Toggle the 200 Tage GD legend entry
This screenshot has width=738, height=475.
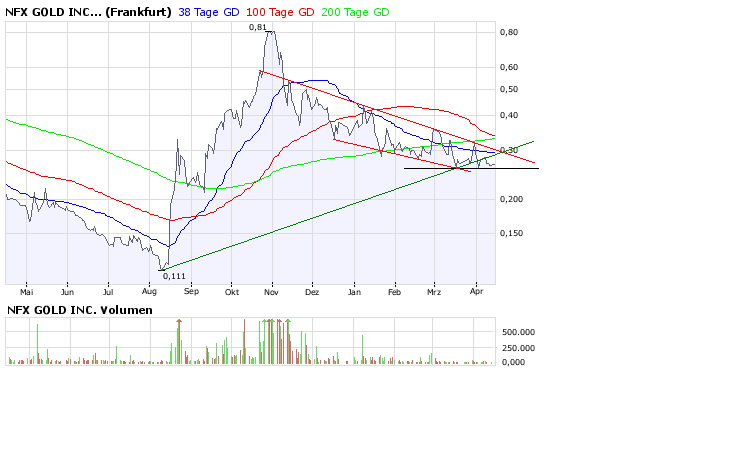(x=355, y=12)
